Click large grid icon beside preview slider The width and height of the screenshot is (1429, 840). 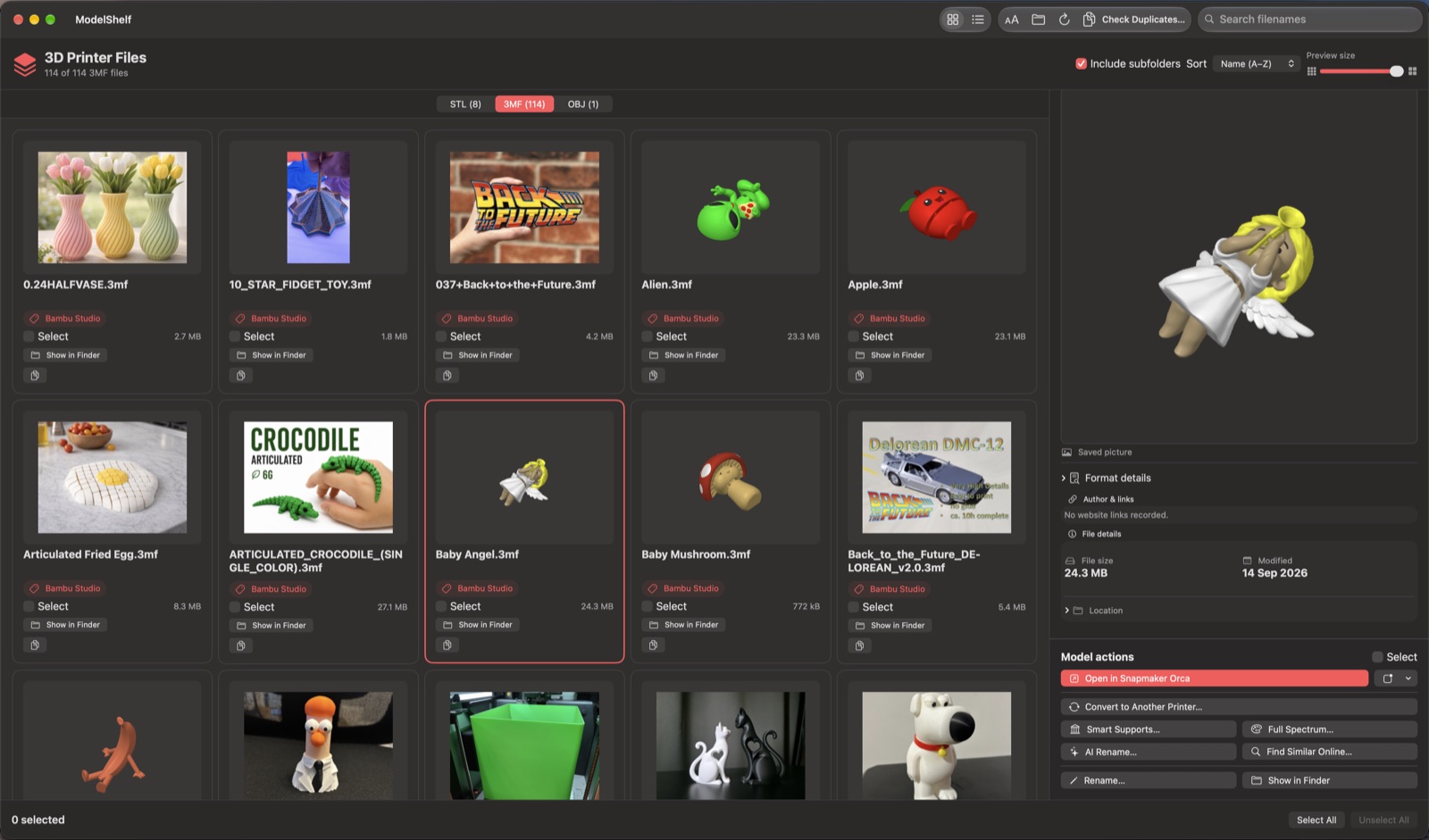click(1412, 71)
